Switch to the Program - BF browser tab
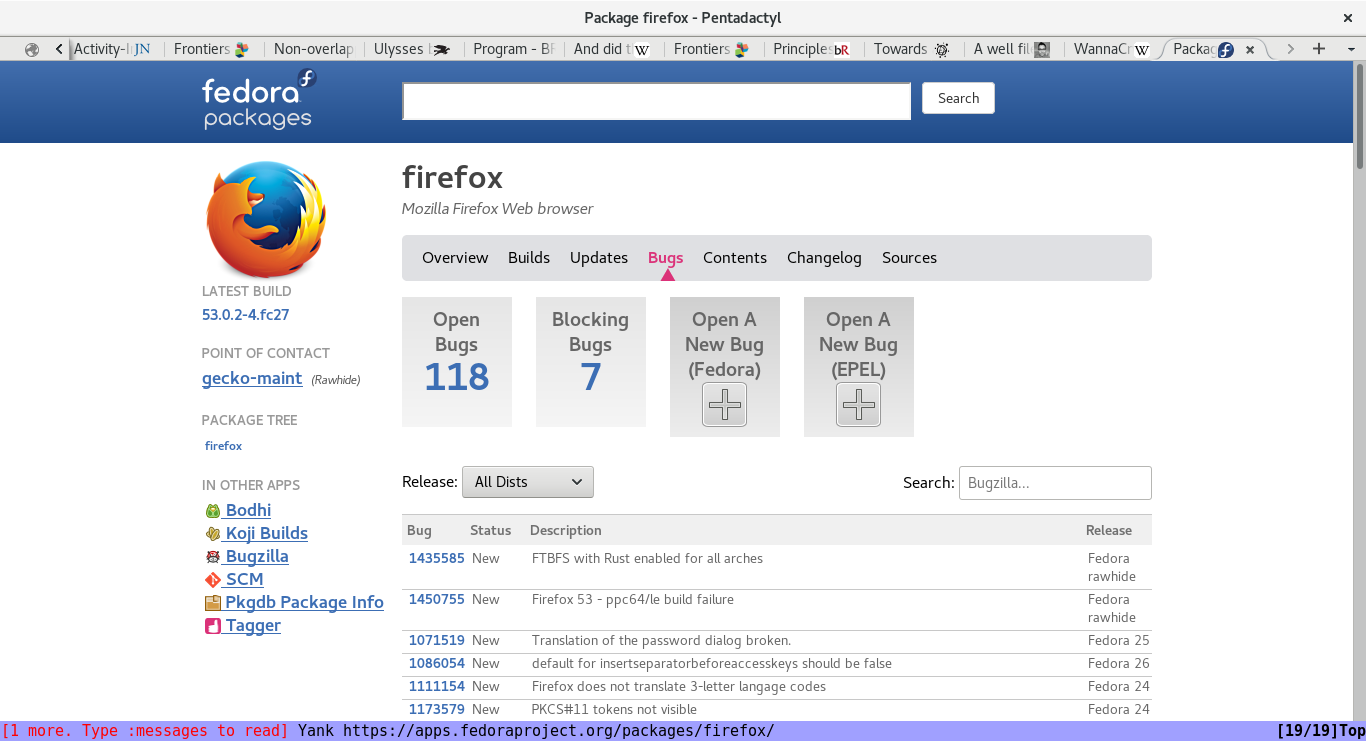This screenshot has width=1366, height=741. (513, 49)
